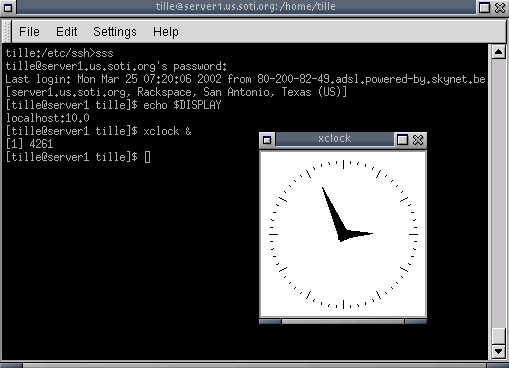Click the vertical scrollbar thumb
Image resolution: width=509 pixels, height=368 pixels.
[x=499, y=335]
